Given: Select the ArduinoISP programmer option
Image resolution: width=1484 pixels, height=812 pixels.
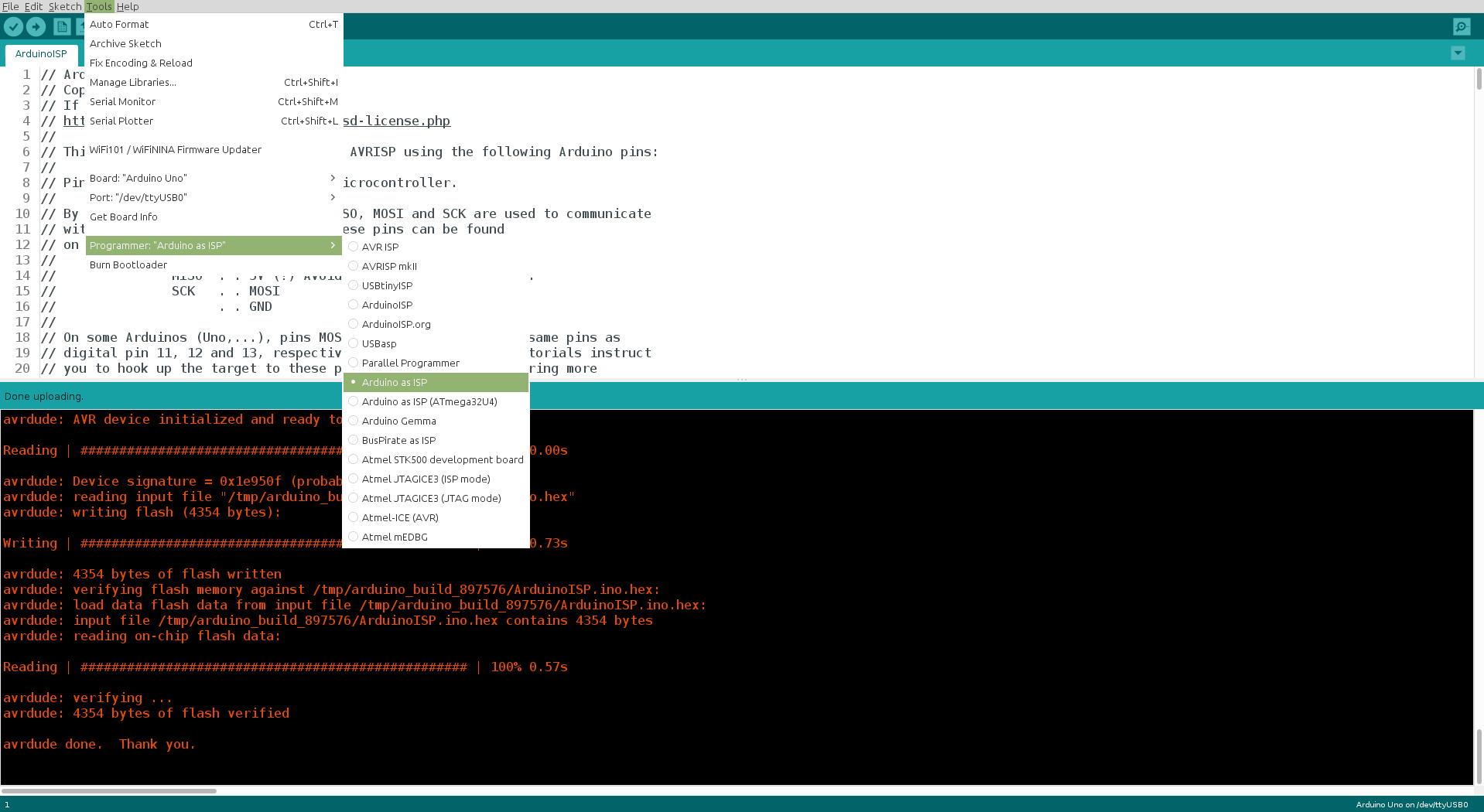Looking at the screenshot, I should tap(436, 305).
